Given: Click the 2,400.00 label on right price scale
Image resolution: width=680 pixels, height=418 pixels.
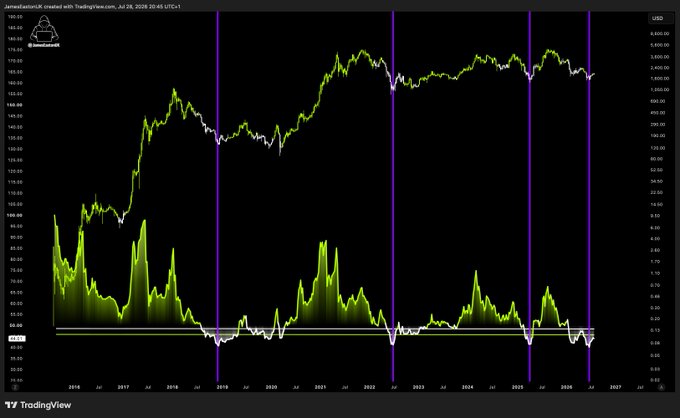Looking at the screenshot, I should pos(660,68).
